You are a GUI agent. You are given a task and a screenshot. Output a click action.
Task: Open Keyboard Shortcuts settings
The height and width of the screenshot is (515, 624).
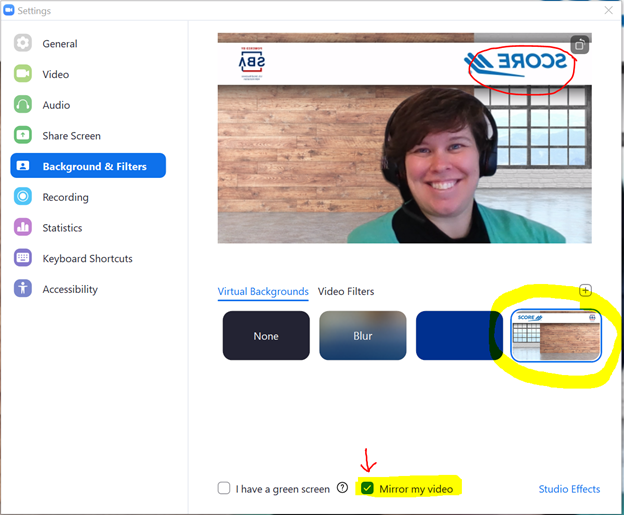point(88,258)
